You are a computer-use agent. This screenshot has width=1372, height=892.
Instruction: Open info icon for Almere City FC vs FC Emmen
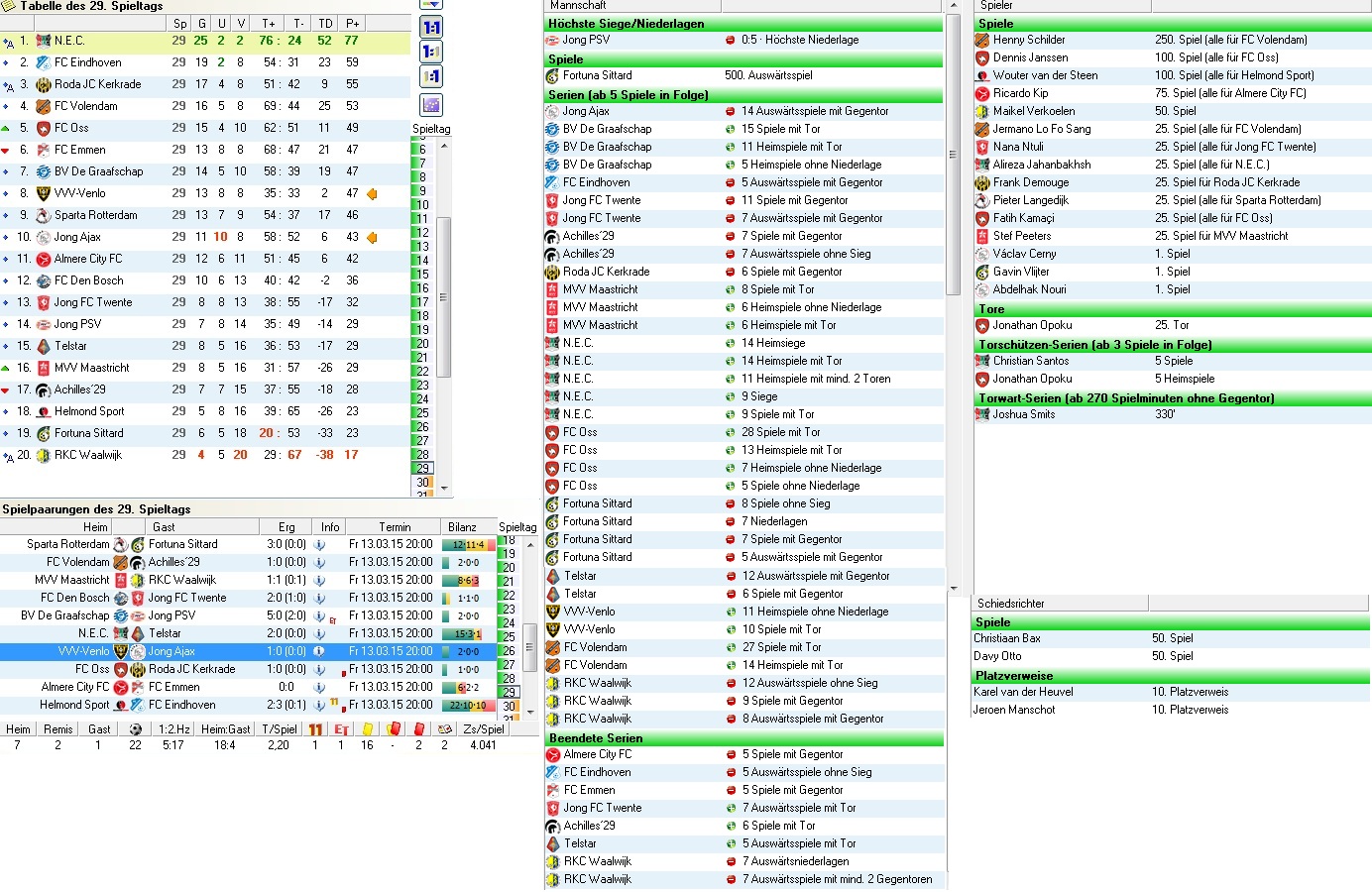point(320,687)
